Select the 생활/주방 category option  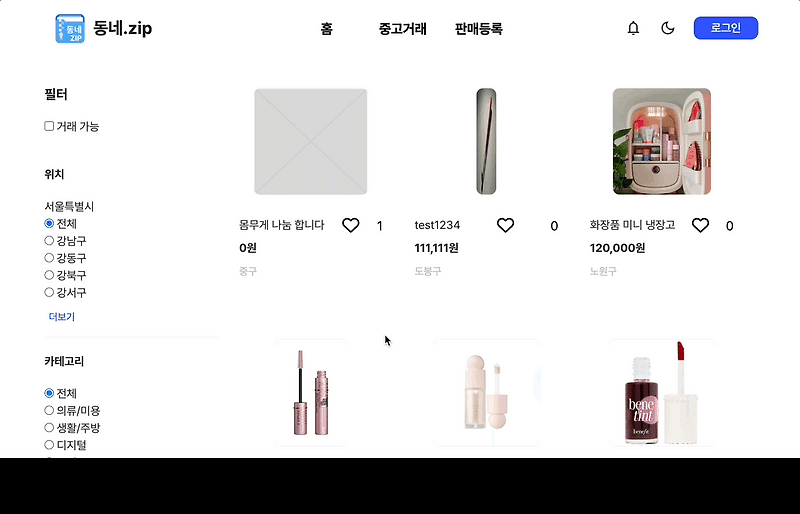[49, 428]
